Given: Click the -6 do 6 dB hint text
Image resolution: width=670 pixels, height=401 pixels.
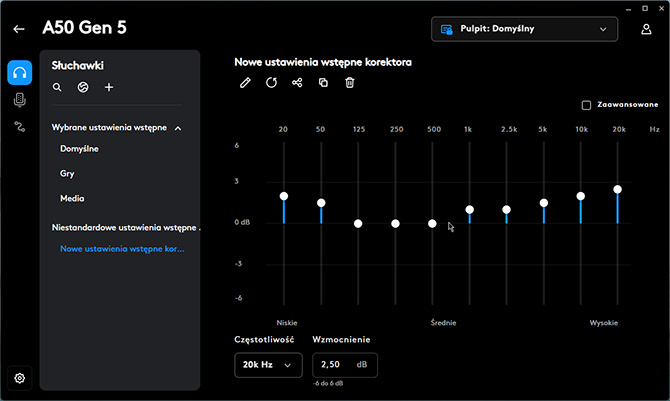Looking at the screenshot, I should pyautogui.click(x=328, y=383).
